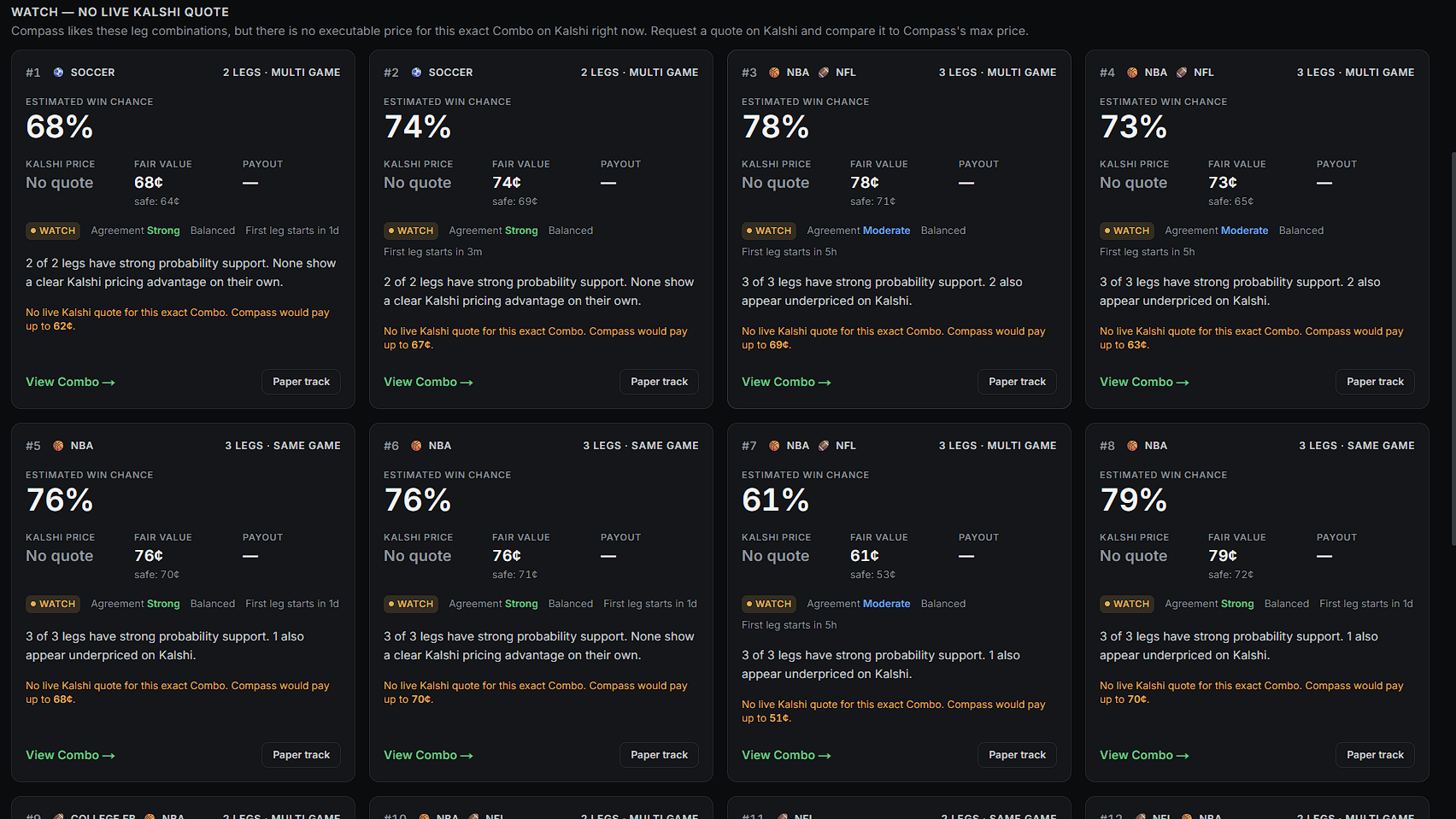Click 'First leg starts in 3m' on card #2
1456x819 pixels.
[x=432, y=252]
